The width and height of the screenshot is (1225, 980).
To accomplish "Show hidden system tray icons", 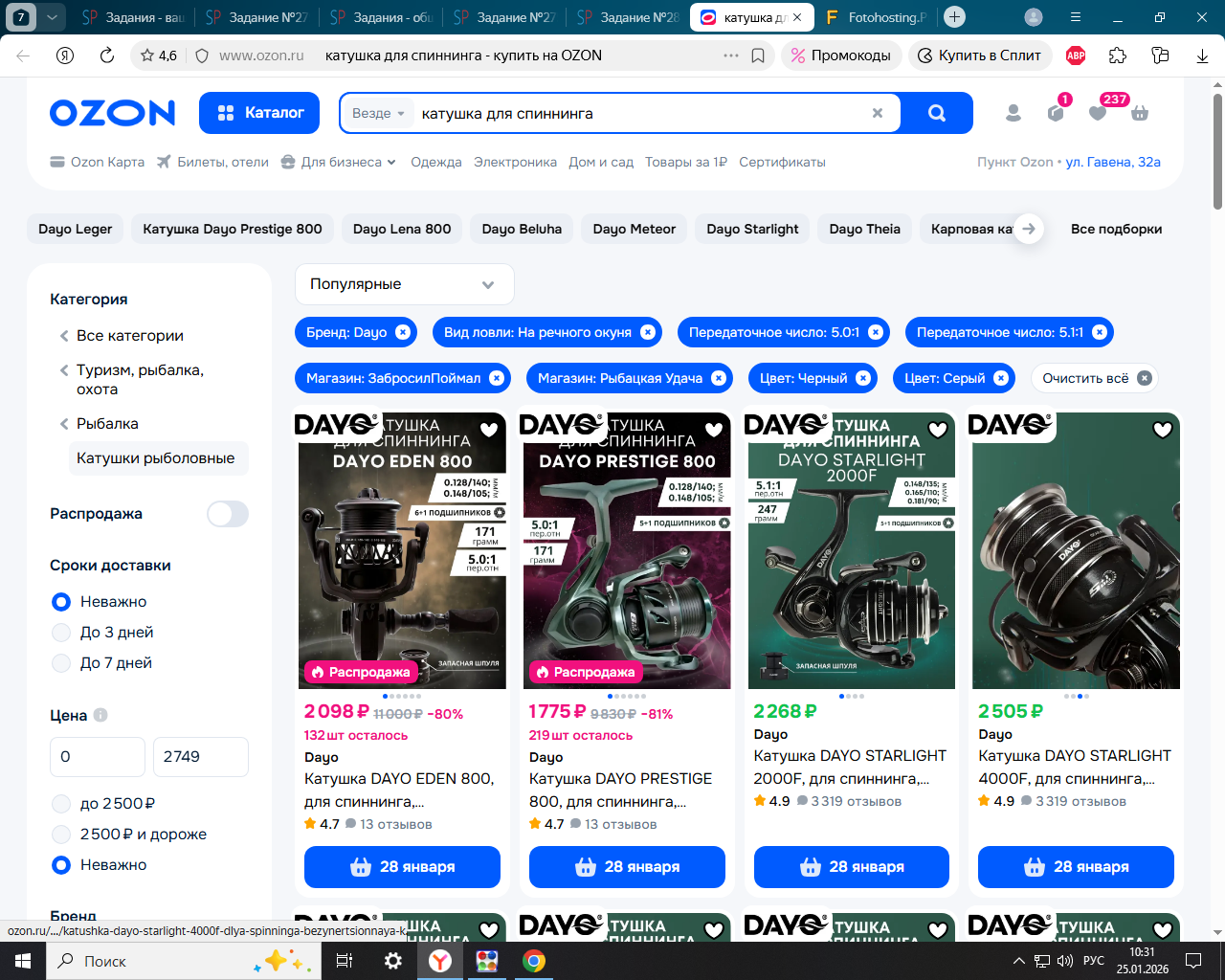I will click(x=1019, y=961).
